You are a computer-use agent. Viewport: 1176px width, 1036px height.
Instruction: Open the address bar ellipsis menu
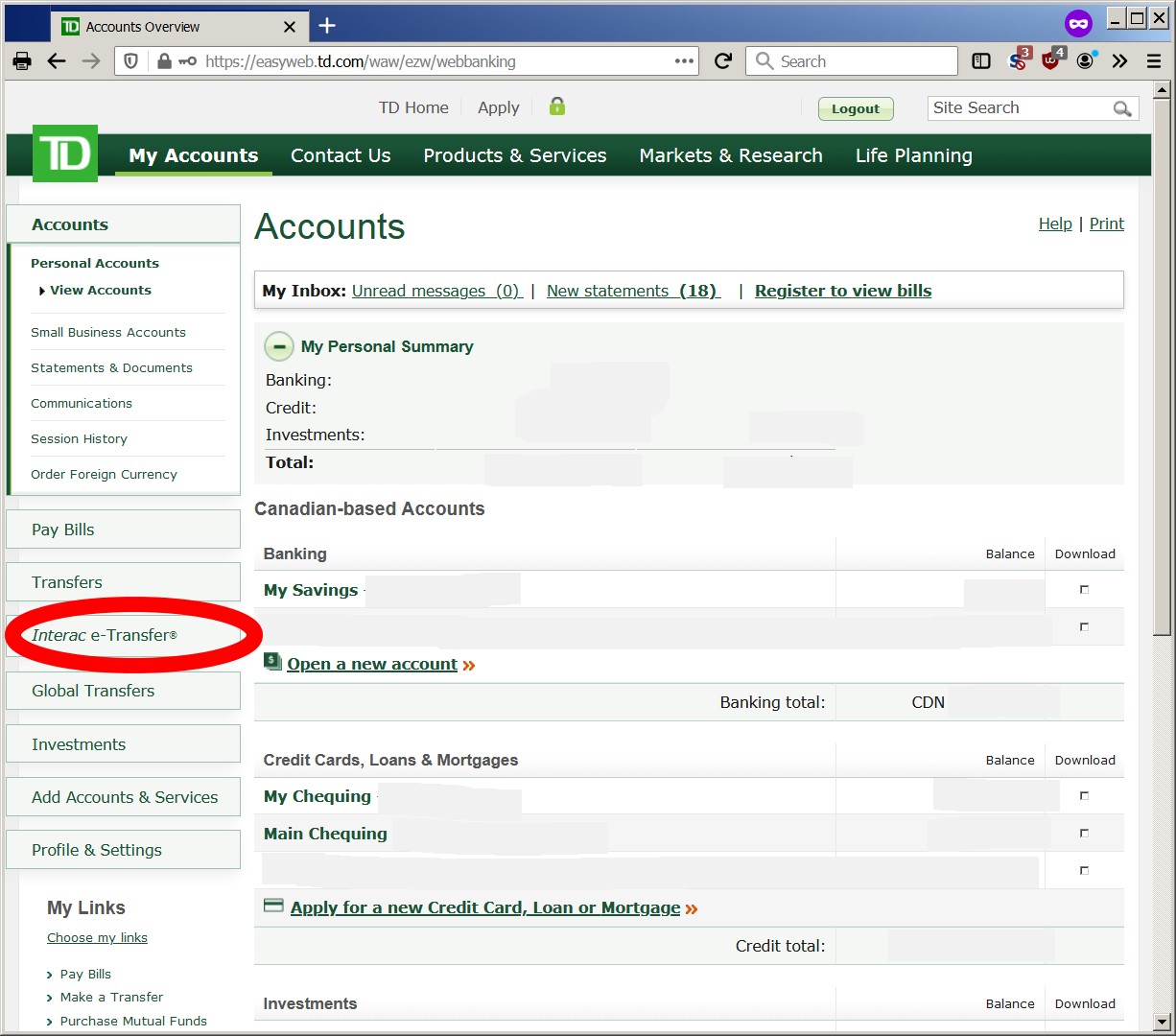click(x=684, y=60)
